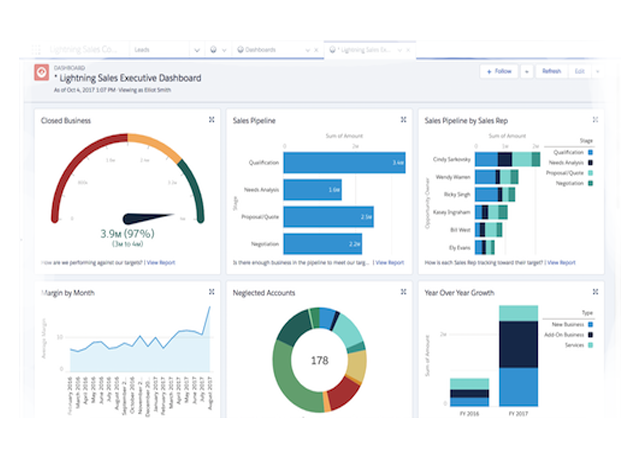Screen dimensions: 640x460
Task: Click the 3.9M (97%) gauge value
Action: [127, 233]
